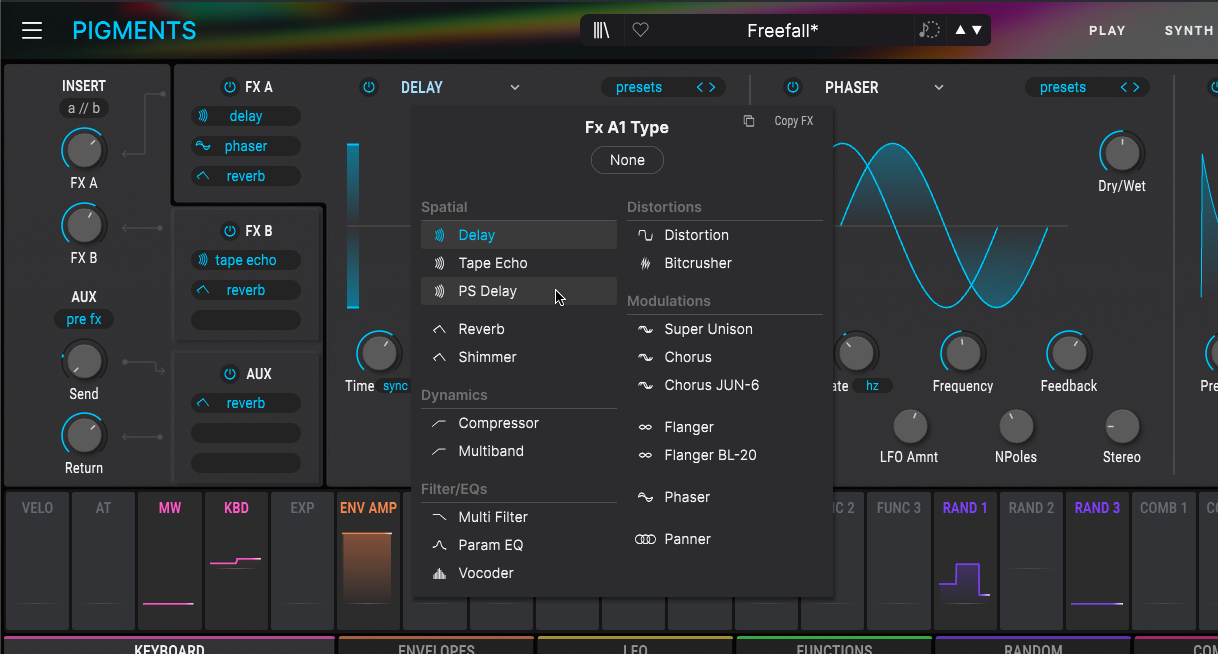Select the Bitcrusher effect icon
Image resolution: width=1218 pixels, height=654 pixels.
coord(645,263)
